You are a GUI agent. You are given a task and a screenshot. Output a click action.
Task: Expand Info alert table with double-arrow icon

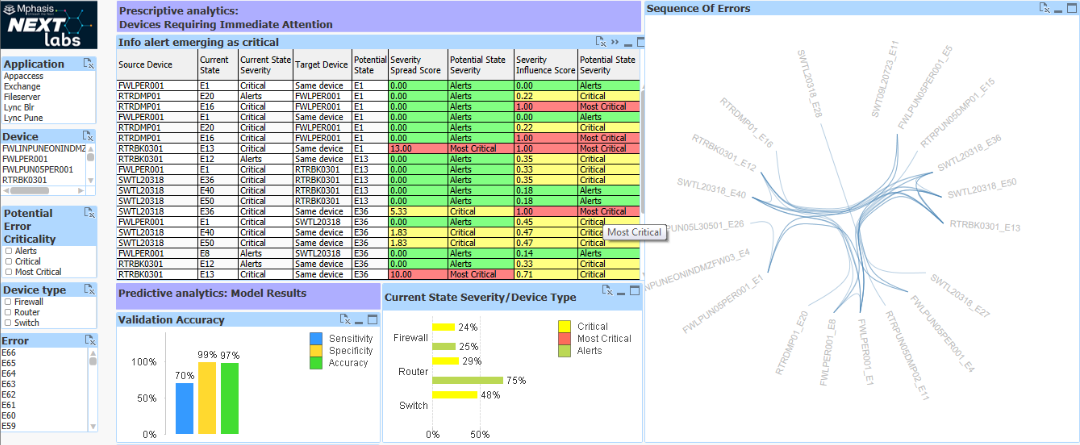[616, 42]
